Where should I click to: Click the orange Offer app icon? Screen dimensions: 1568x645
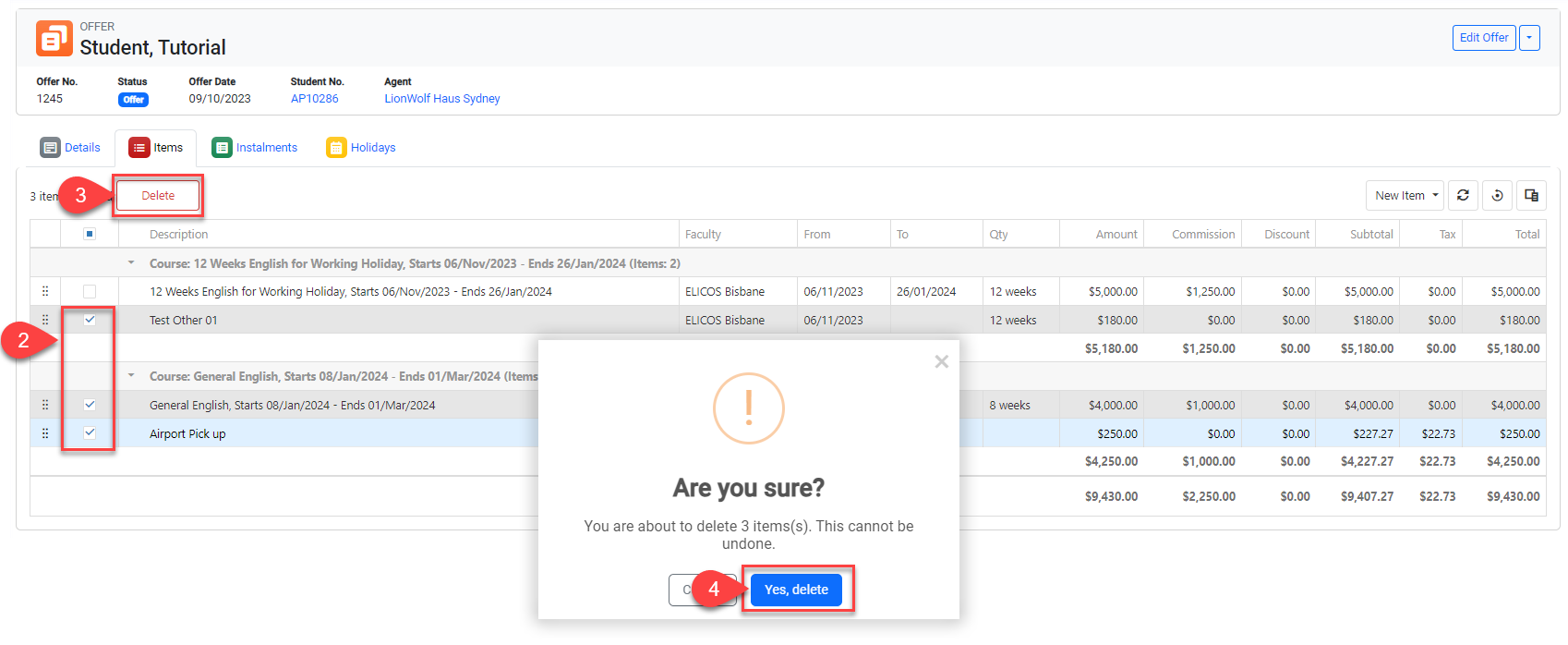pos(54,39)
